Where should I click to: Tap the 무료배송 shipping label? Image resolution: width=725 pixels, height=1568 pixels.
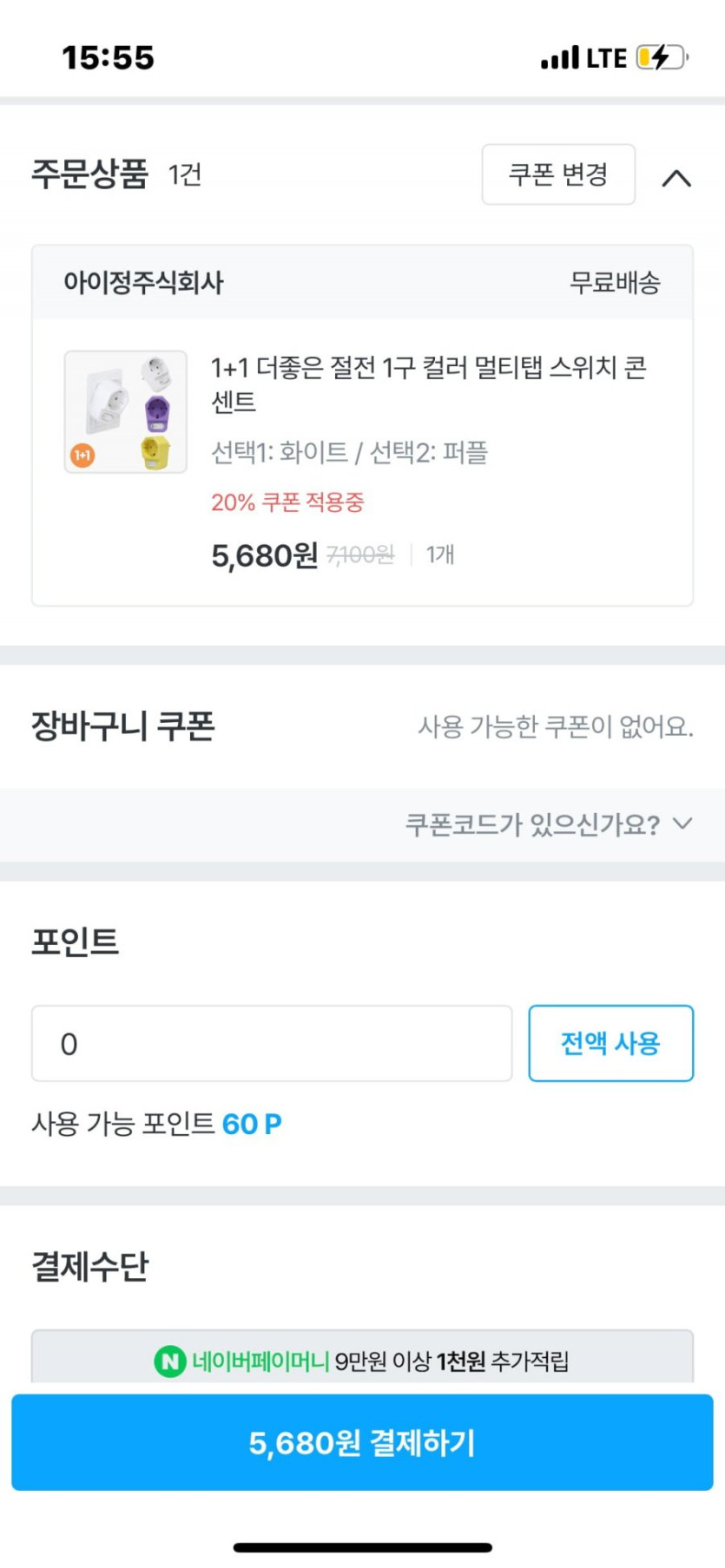(615, 282)
